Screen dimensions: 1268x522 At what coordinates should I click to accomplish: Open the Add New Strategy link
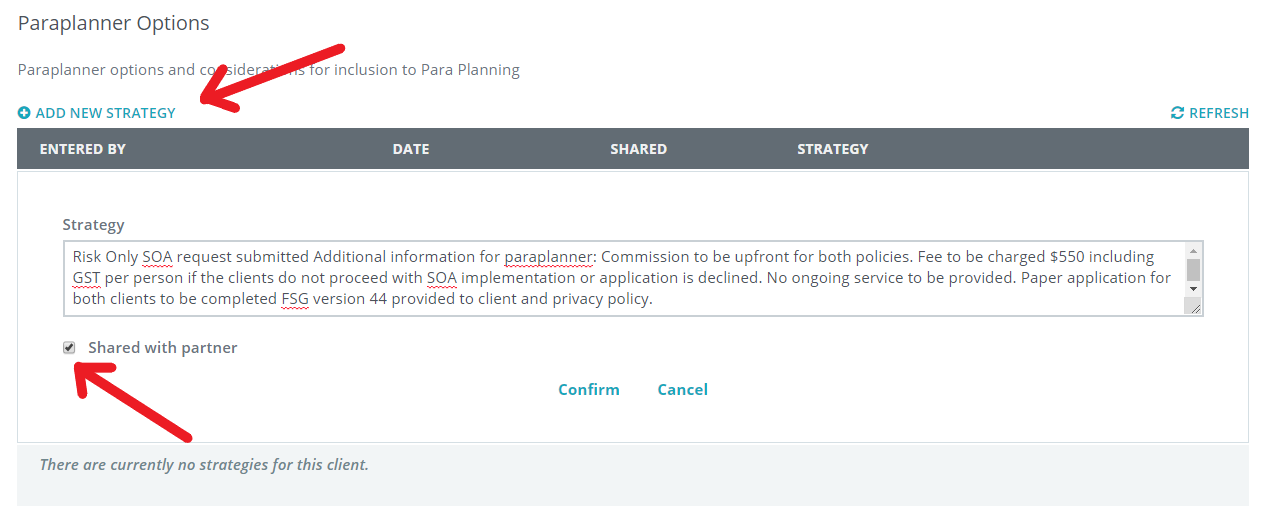point(105,114)
